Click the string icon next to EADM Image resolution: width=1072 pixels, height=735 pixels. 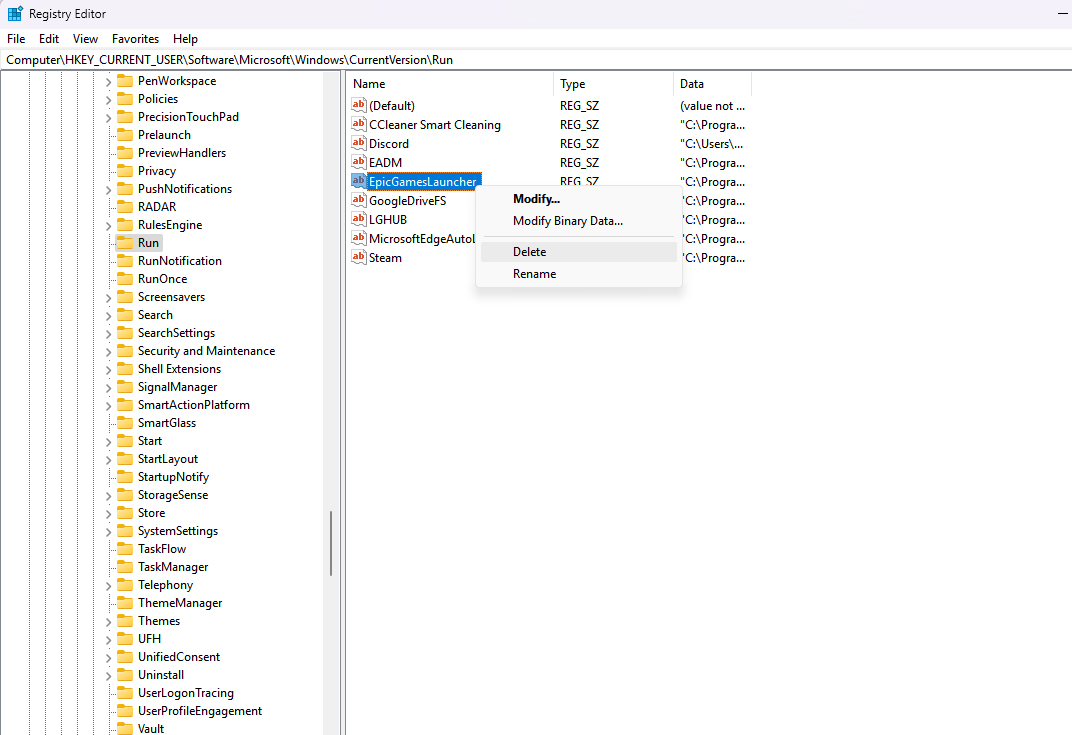(x=359, y=163)
